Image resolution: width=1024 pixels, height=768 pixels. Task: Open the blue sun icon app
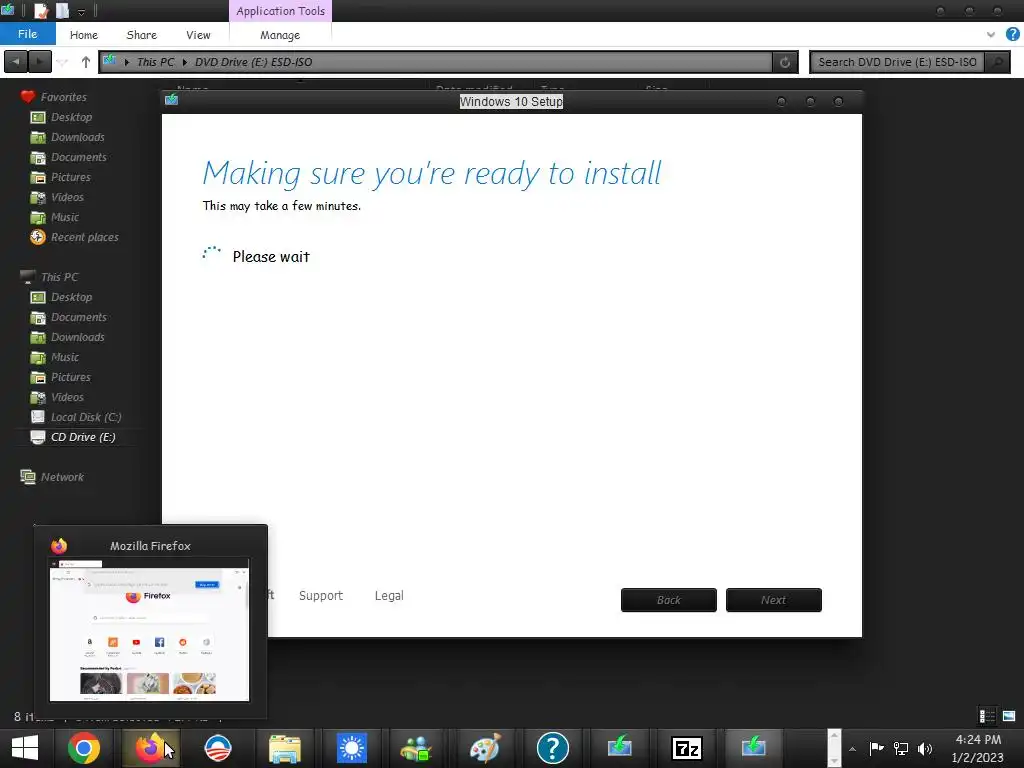351,748
